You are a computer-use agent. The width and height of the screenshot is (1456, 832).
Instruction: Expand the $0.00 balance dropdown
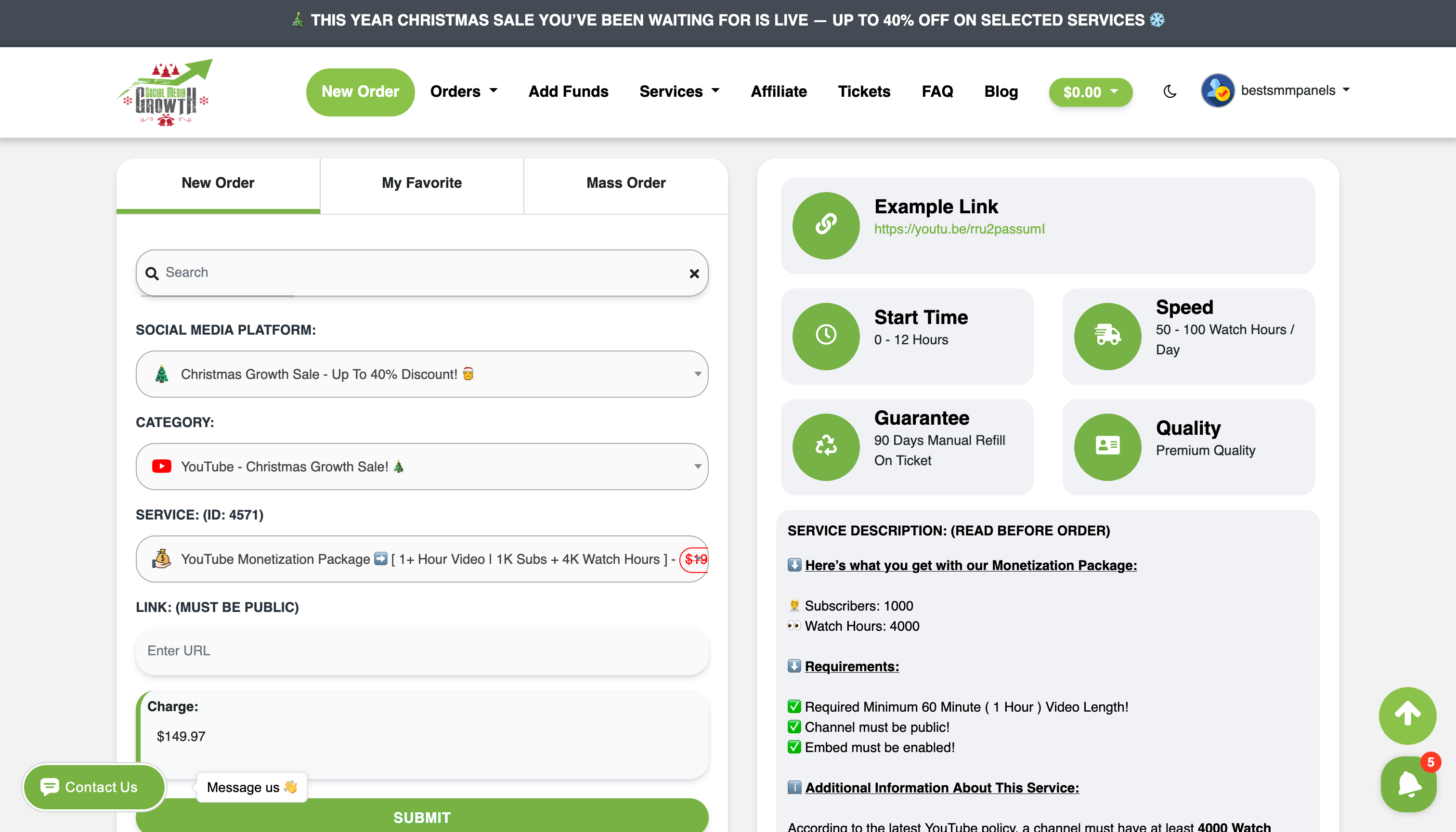[1090, 92]
